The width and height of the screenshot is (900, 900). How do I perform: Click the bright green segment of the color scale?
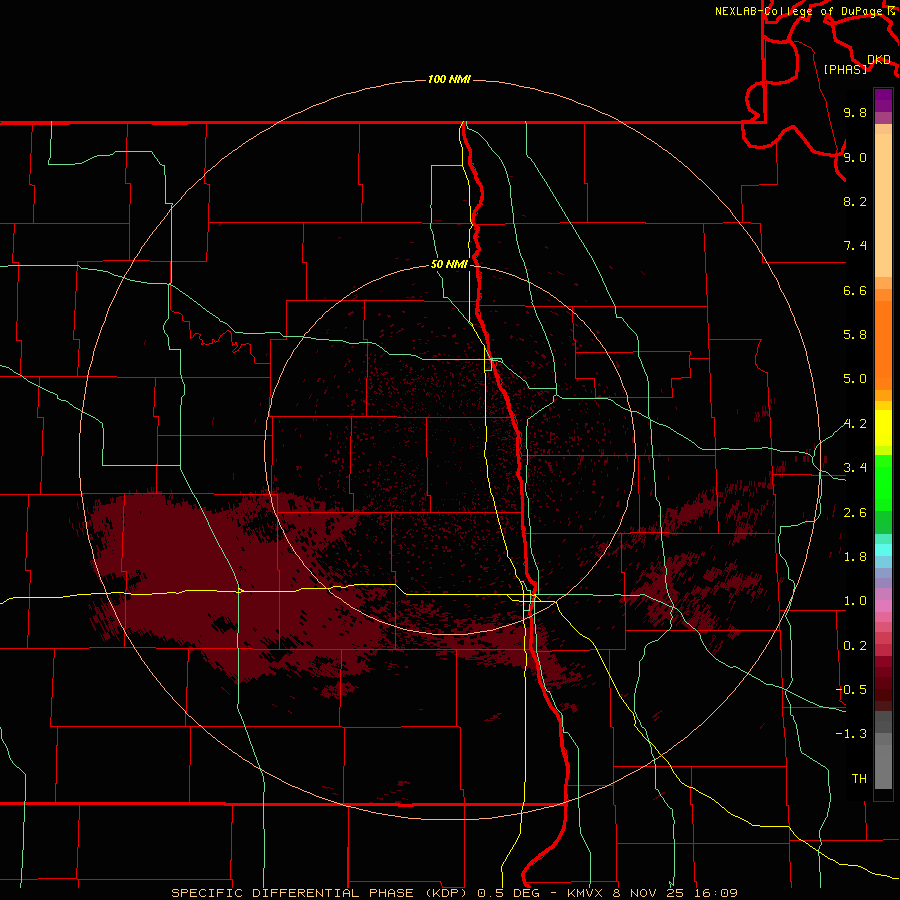(883, 483)
